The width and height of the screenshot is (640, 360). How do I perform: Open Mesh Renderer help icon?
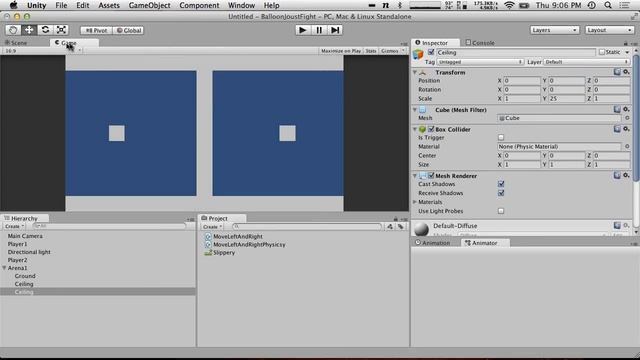click(617, 176)
